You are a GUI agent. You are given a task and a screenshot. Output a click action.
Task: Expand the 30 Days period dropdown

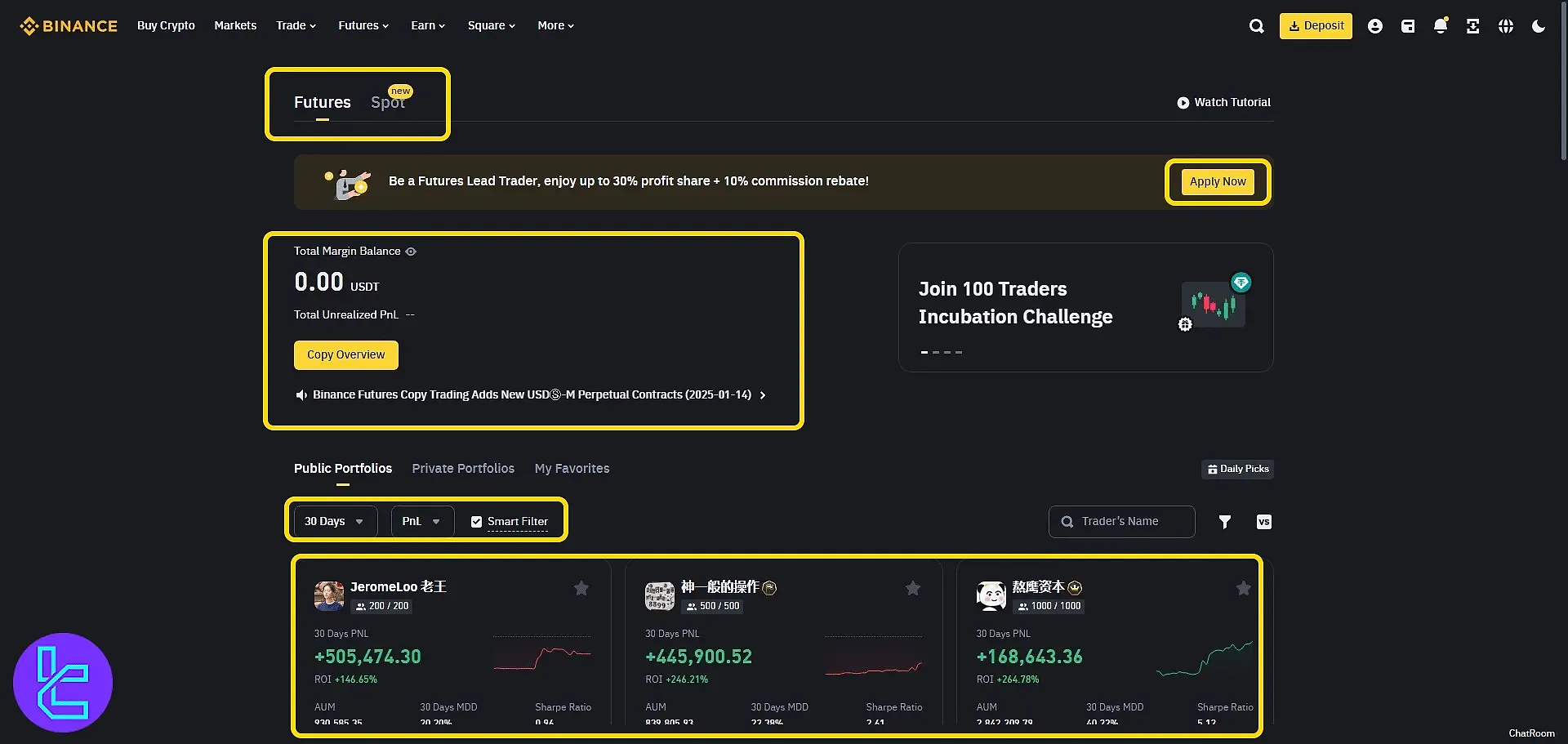coord(335,522)
